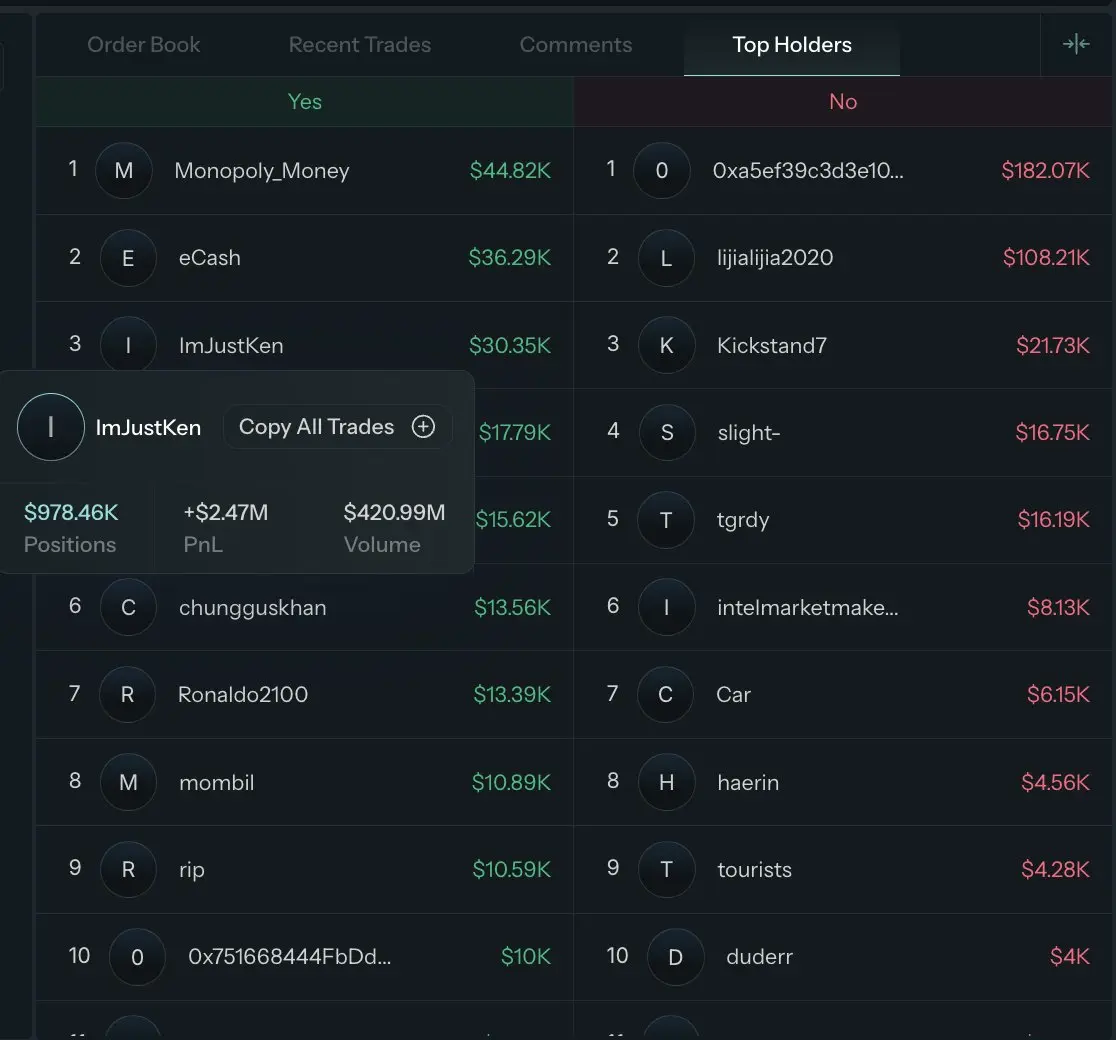
Task: Click 0x751668444FbDd... avatar icon
Action: [137, 957]
